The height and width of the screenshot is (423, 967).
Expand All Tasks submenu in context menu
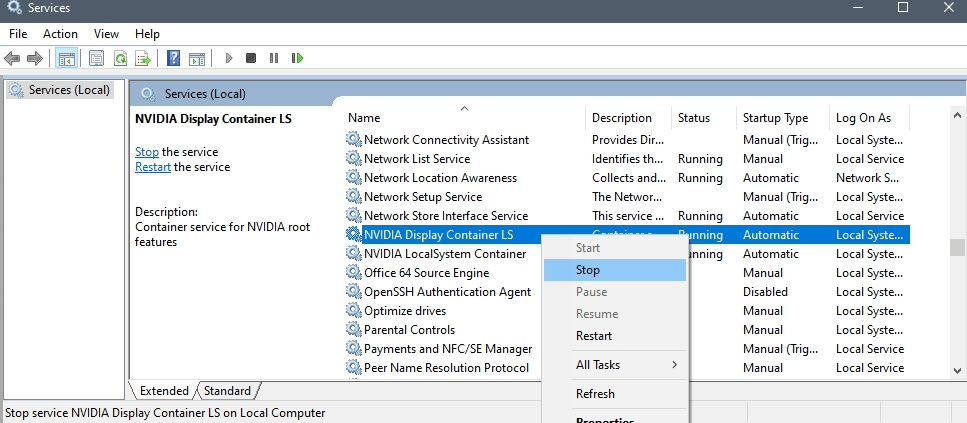coord(615,365)
